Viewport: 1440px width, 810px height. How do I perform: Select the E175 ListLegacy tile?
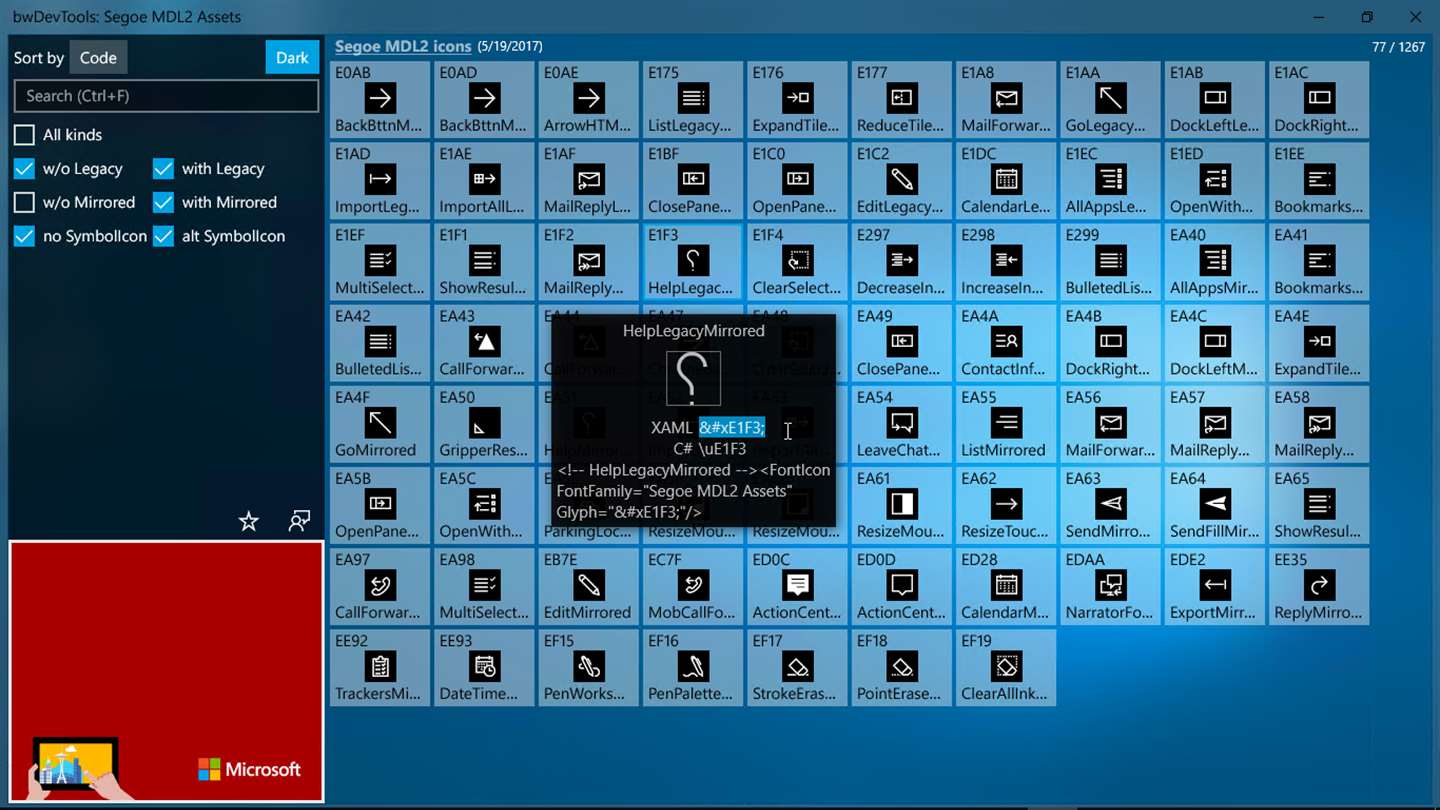click(693, 100)
